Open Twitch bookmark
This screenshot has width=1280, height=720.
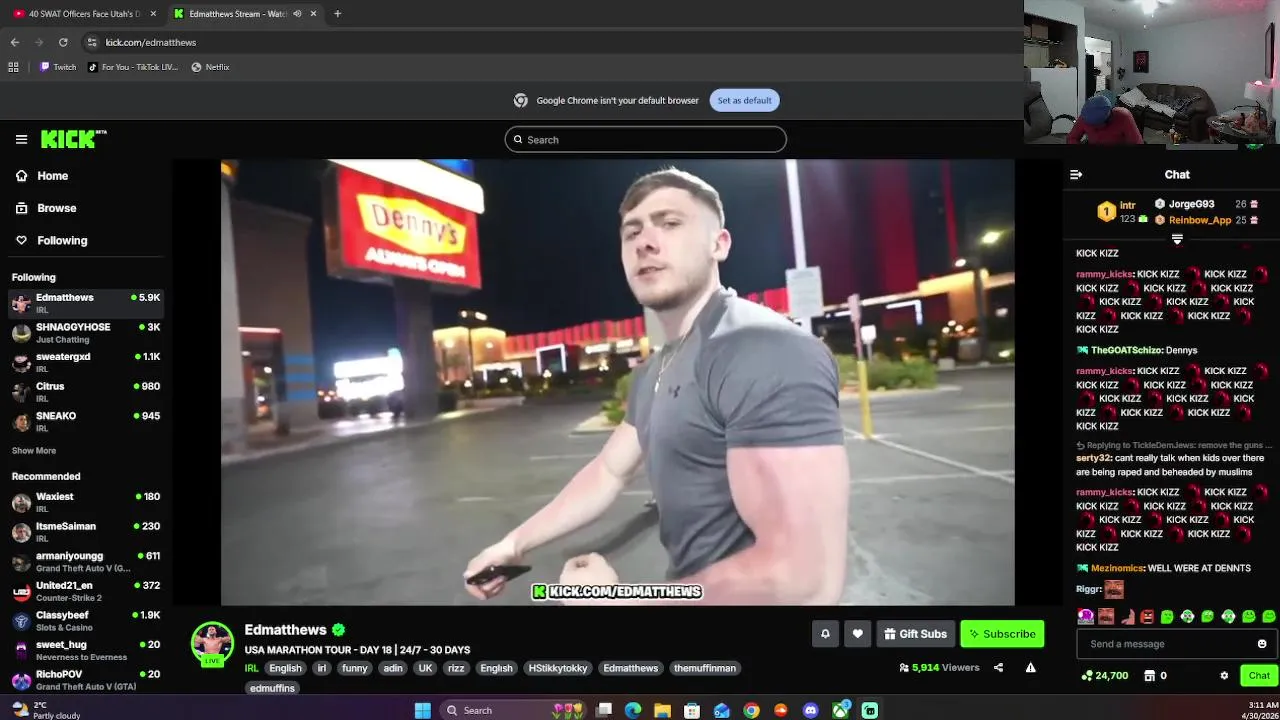tap(58, 67)
